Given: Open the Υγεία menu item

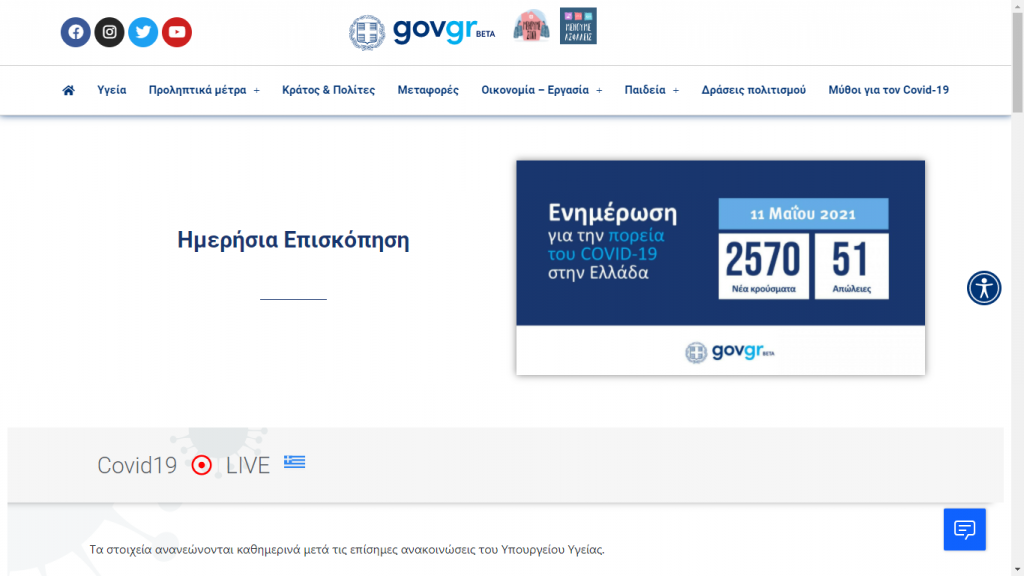Looking at the screenshot, I should tap(112, 90).
